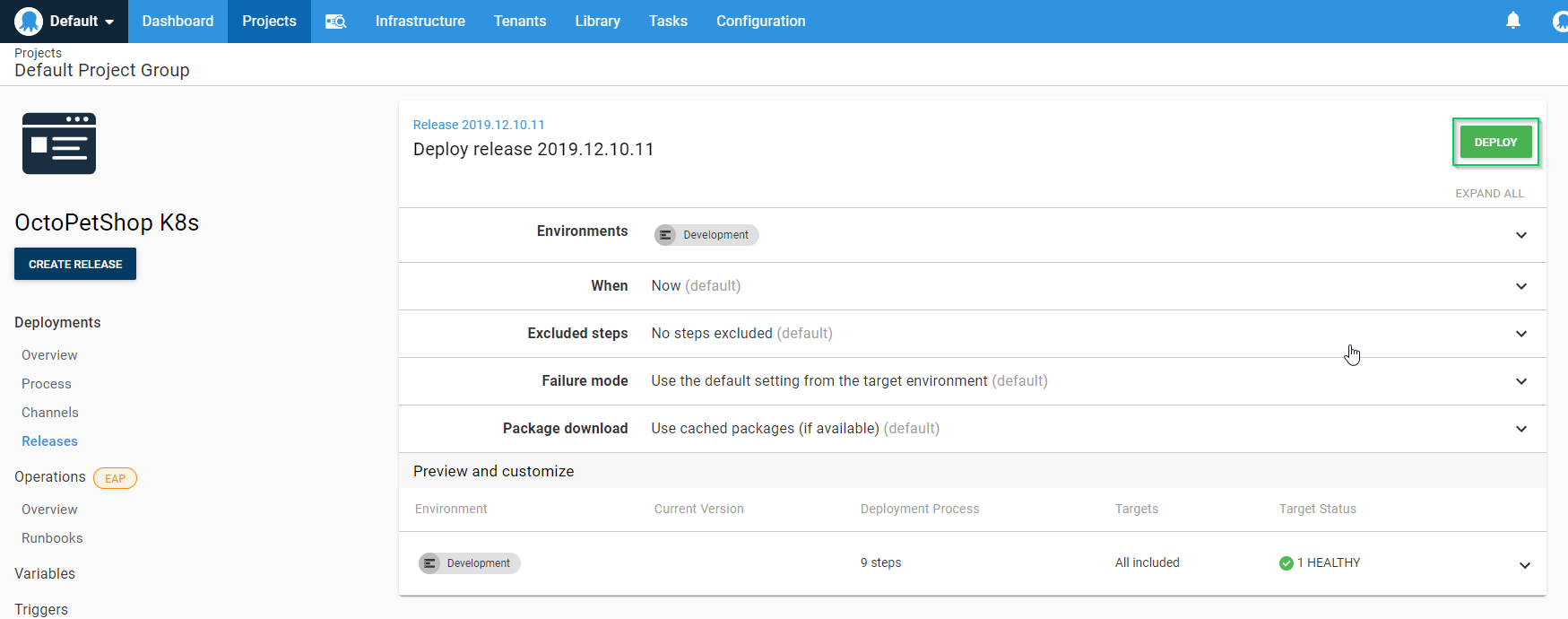Expand the Excluded steps section
The image size is (1568, 619).
[x=1520, y=334]
